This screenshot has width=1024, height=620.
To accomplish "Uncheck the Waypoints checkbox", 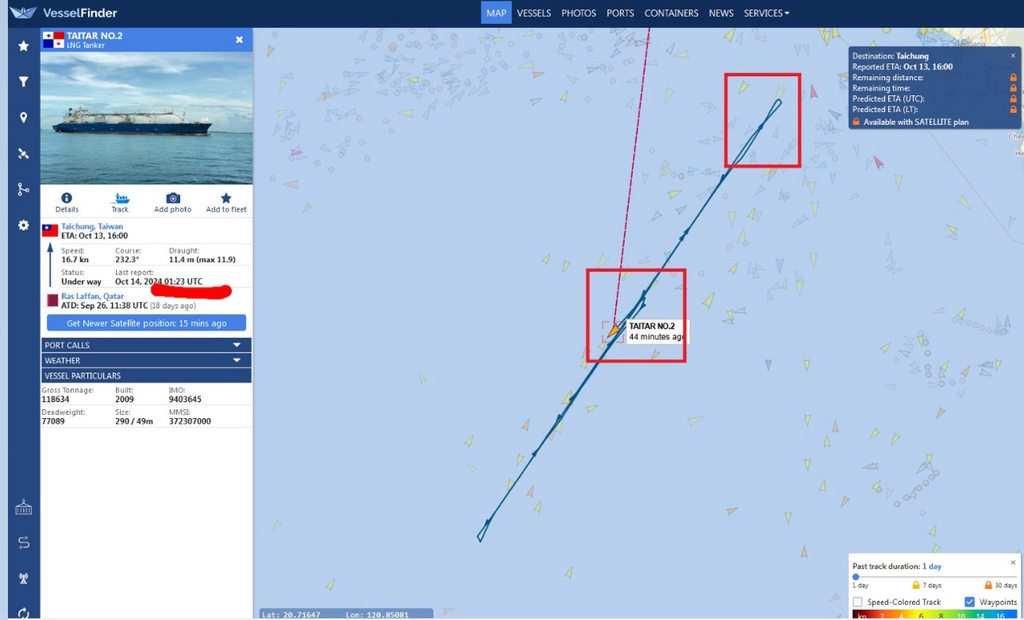I will coord(969,602).
